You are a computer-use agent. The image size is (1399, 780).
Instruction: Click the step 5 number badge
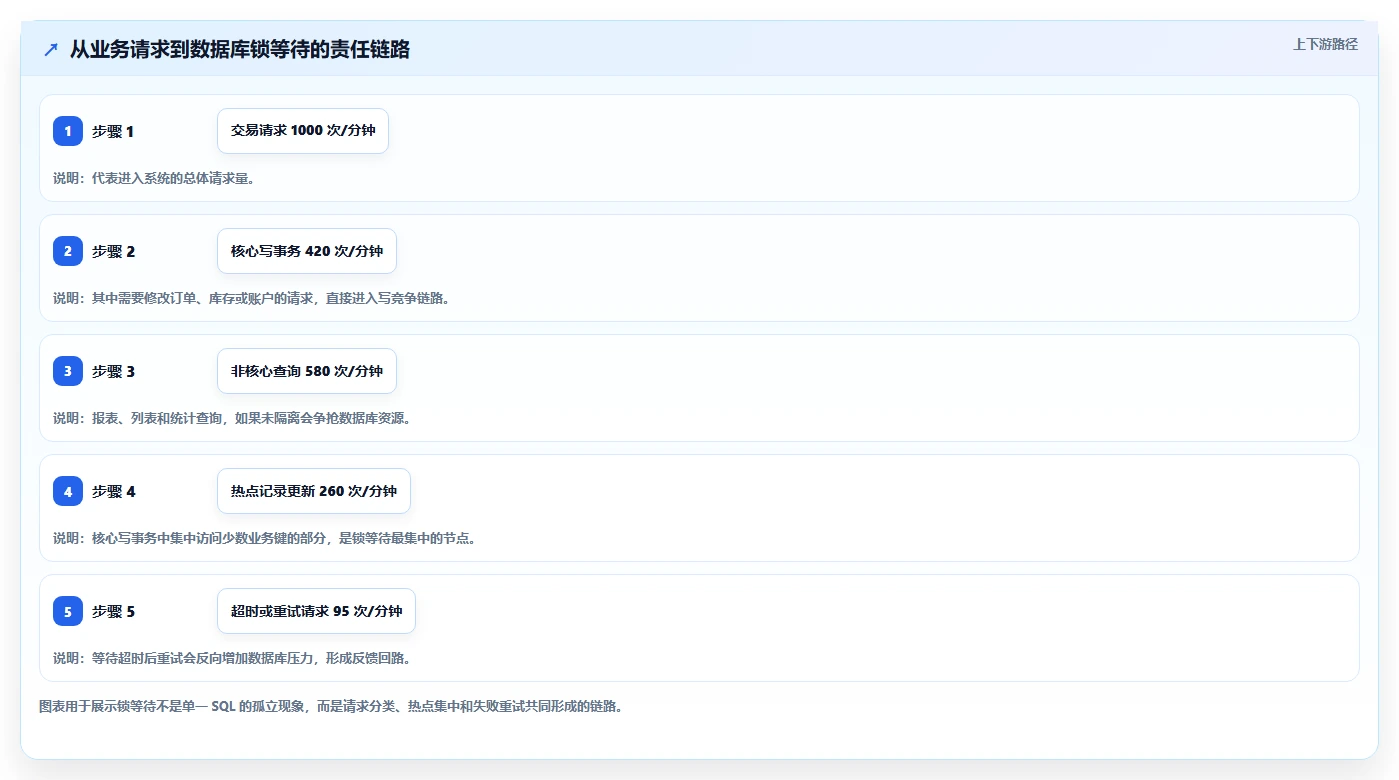(68, 611)
